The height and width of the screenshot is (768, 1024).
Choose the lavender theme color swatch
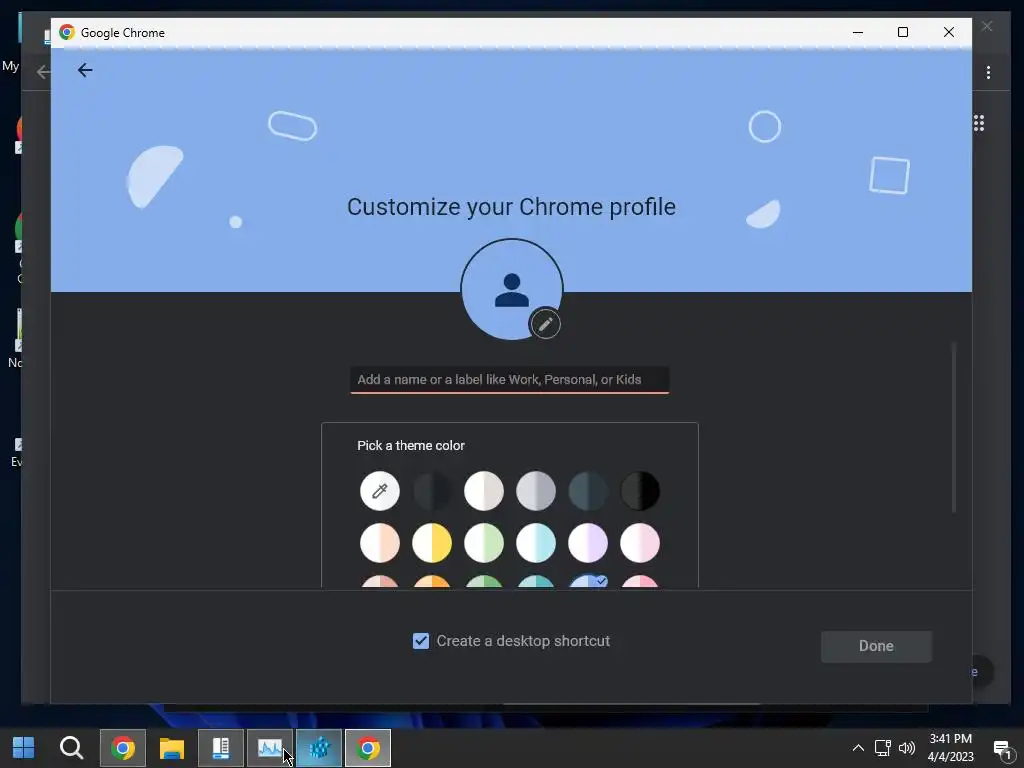pyautogui.click(x=588, y=543)
